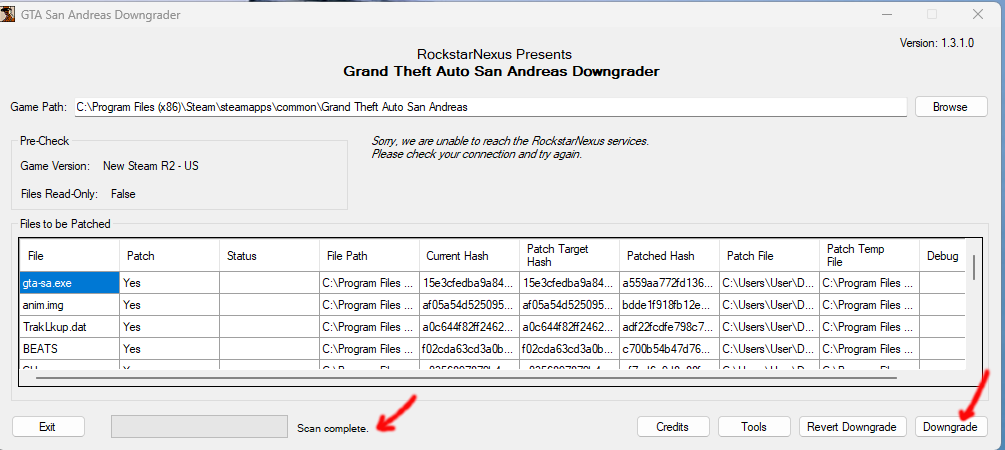
Task: Click the Patch File column header
Action: (769, 256)
